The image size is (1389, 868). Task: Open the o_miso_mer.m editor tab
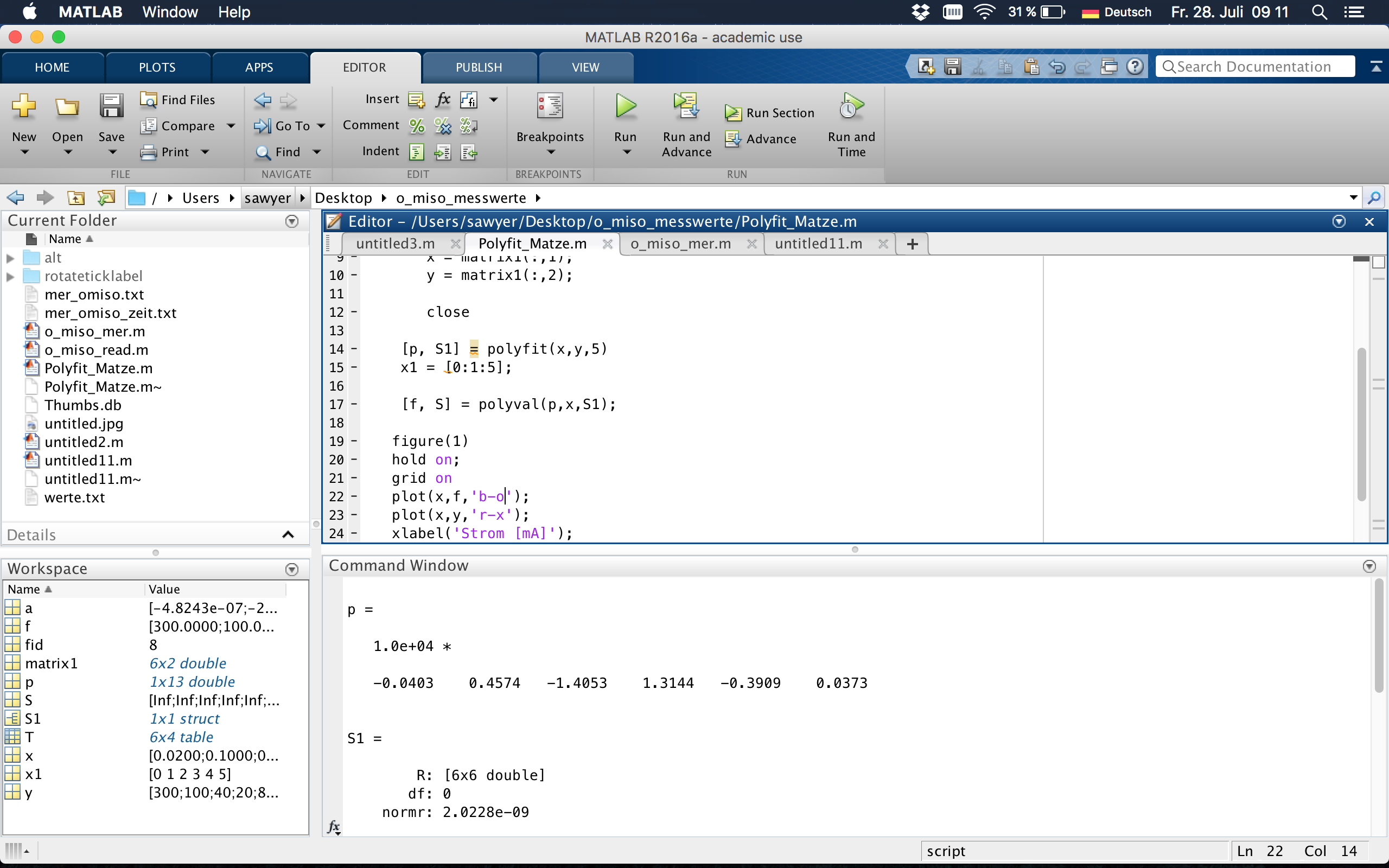pyautogui.click(x=681, y=244)
